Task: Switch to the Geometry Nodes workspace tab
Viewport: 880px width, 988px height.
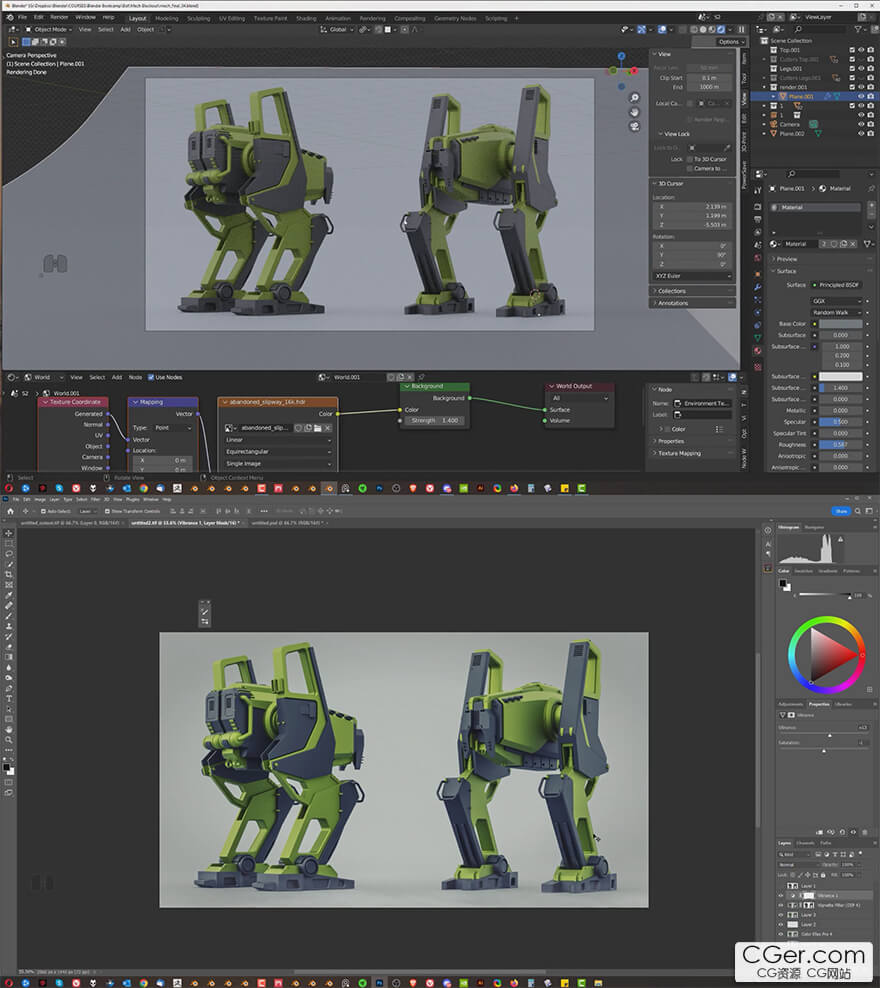Action: click(455, 18)
